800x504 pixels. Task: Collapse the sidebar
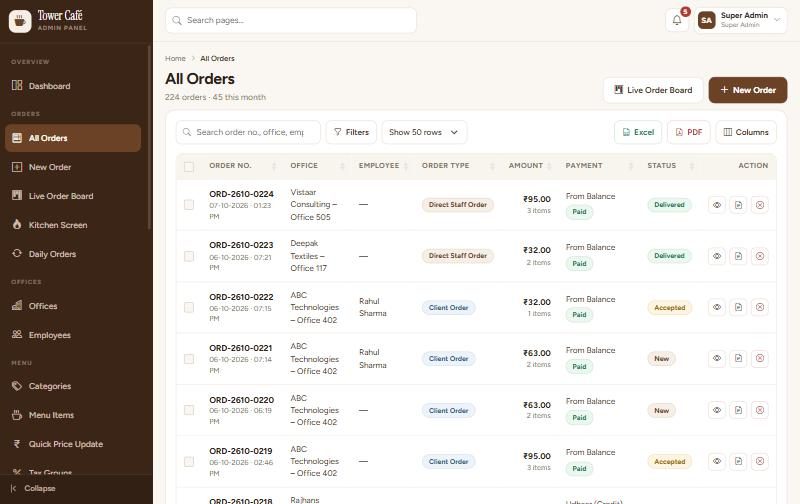tap(33, 489)
